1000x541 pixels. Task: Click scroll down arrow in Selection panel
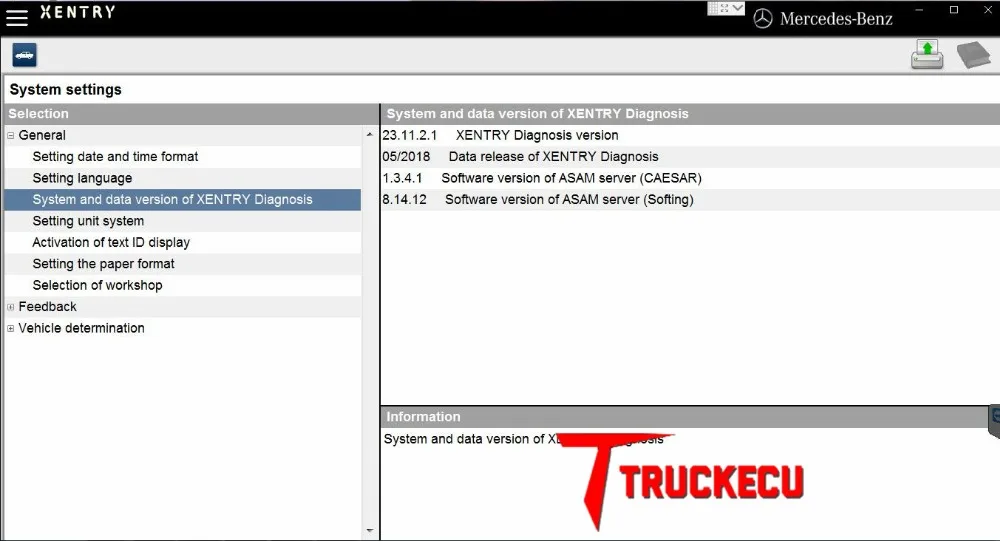(370, 530)
